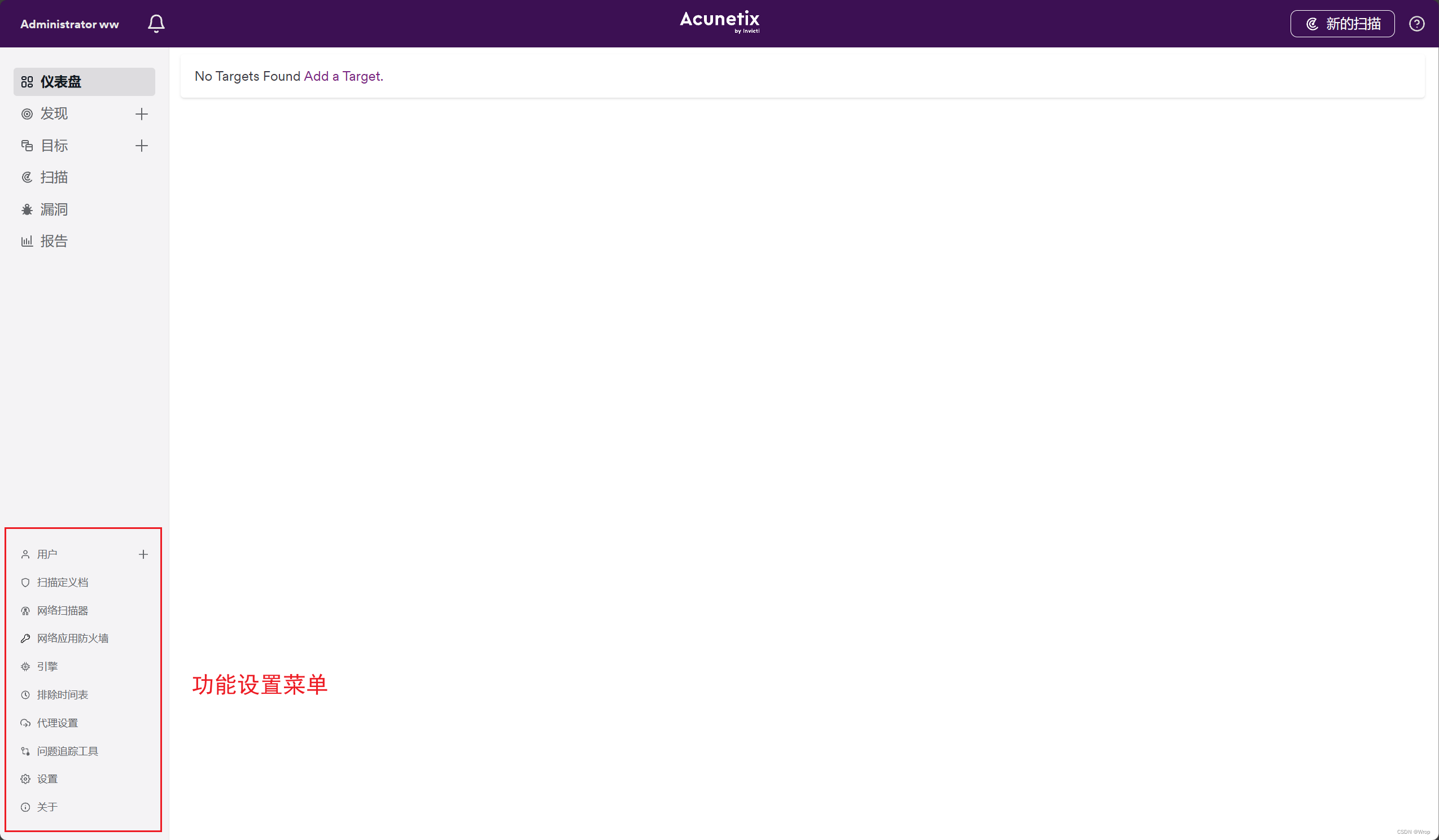Click the 设置 gear icon

pos(25,779)
